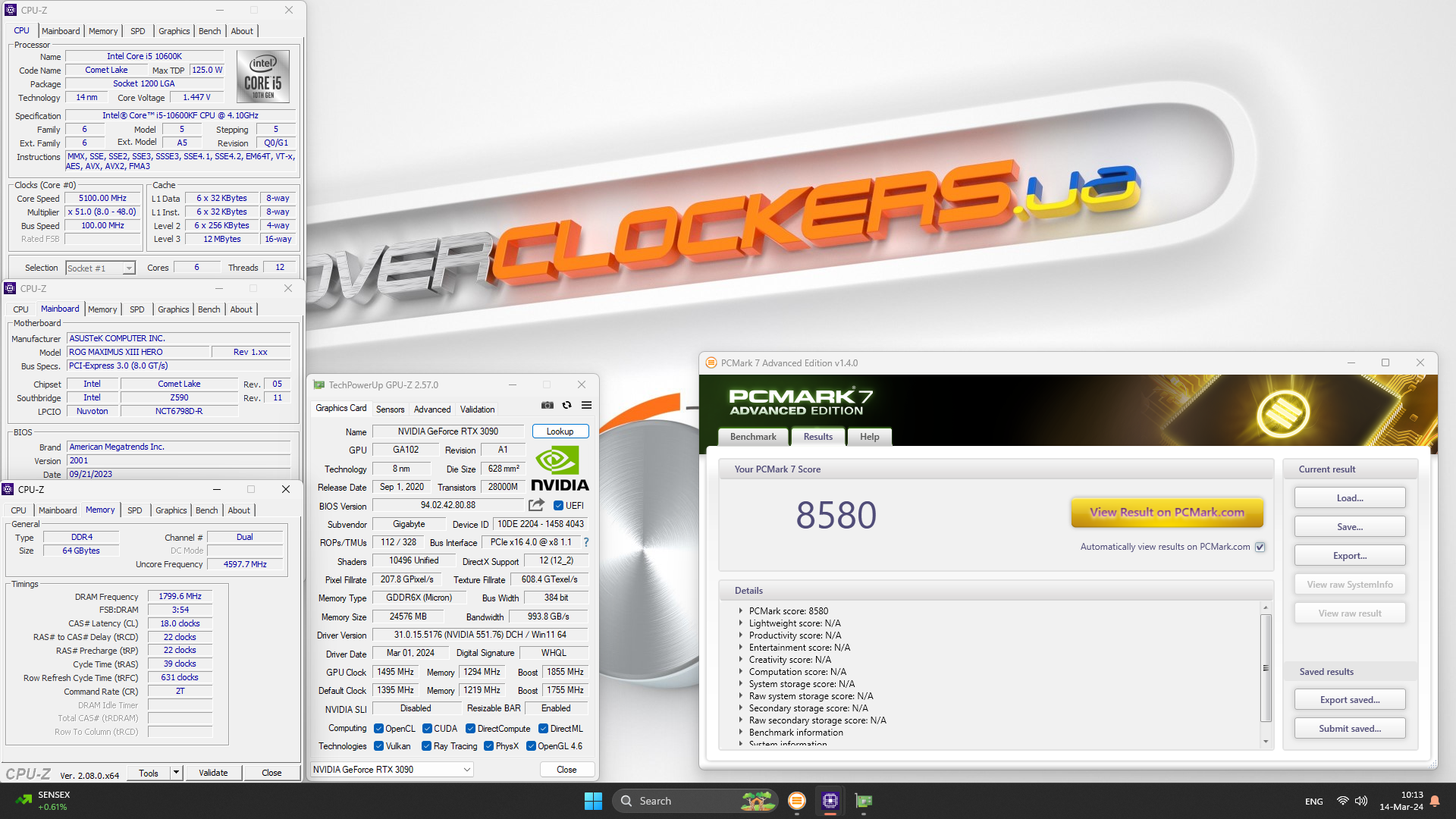Take a GPU-Z screenshot with camera icon
This screenshot has width=1456, height=819.
(x=547, y=406)
